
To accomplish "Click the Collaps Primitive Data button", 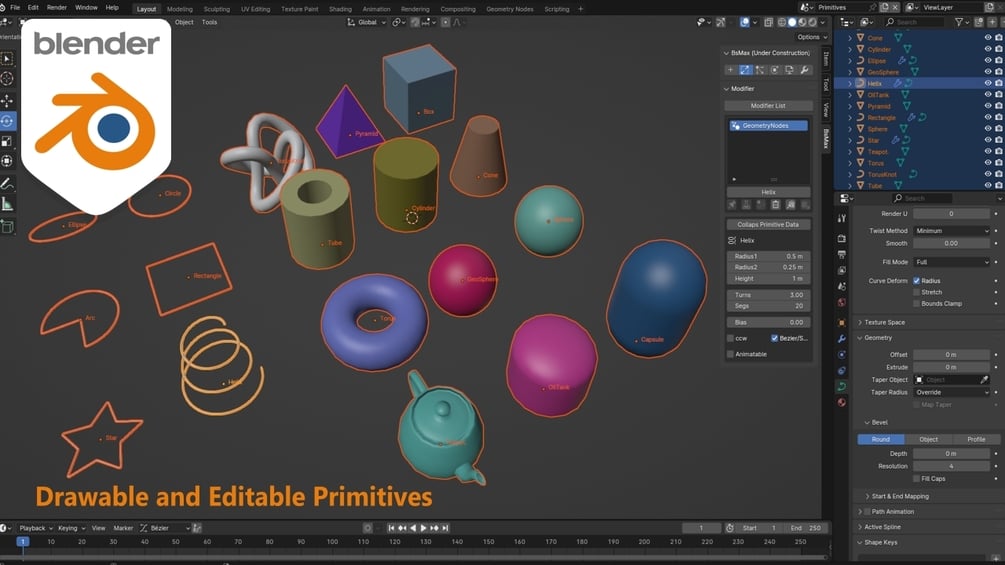I will (x=768, y=224).
